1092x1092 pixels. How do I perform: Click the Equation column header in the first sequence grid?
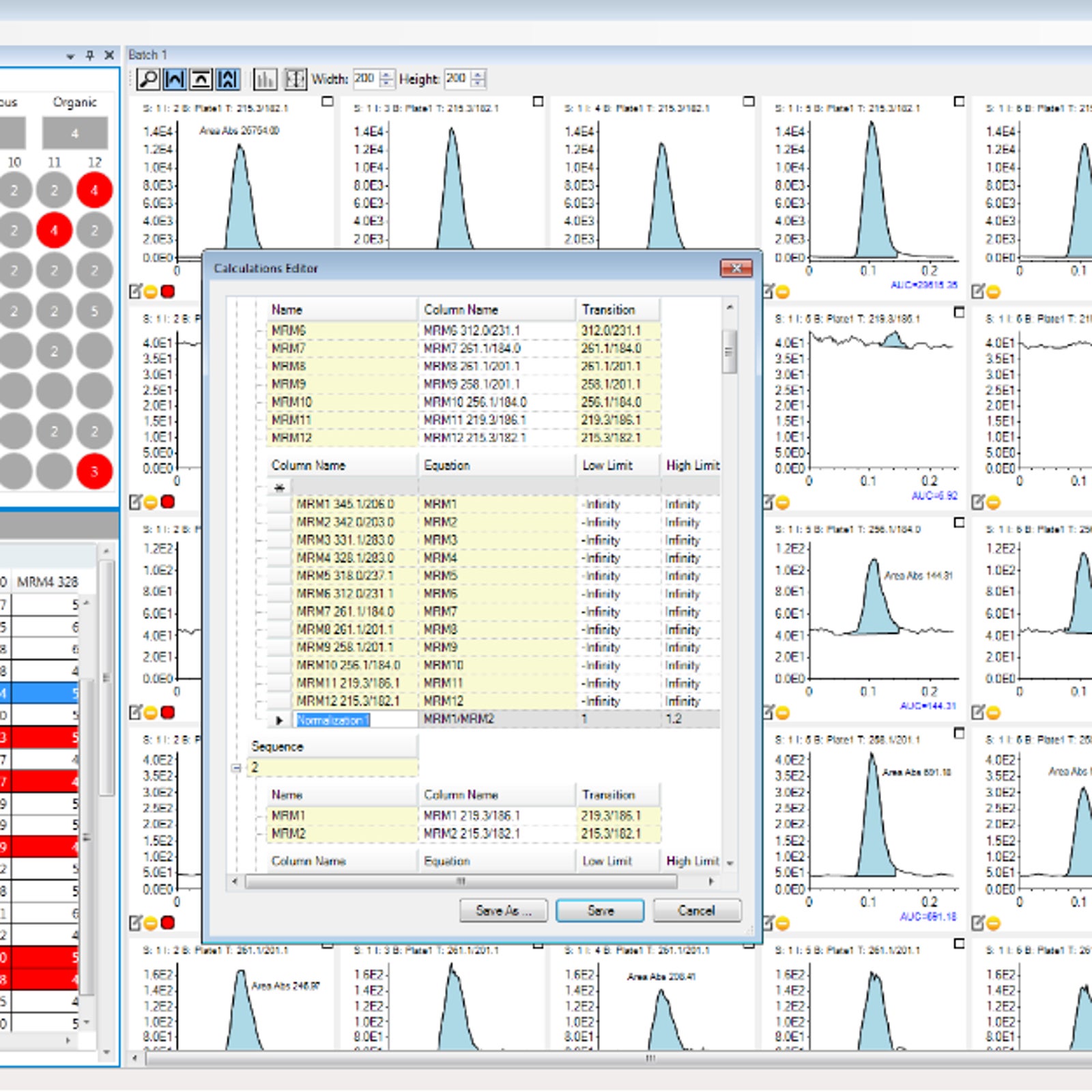point(497,465)
